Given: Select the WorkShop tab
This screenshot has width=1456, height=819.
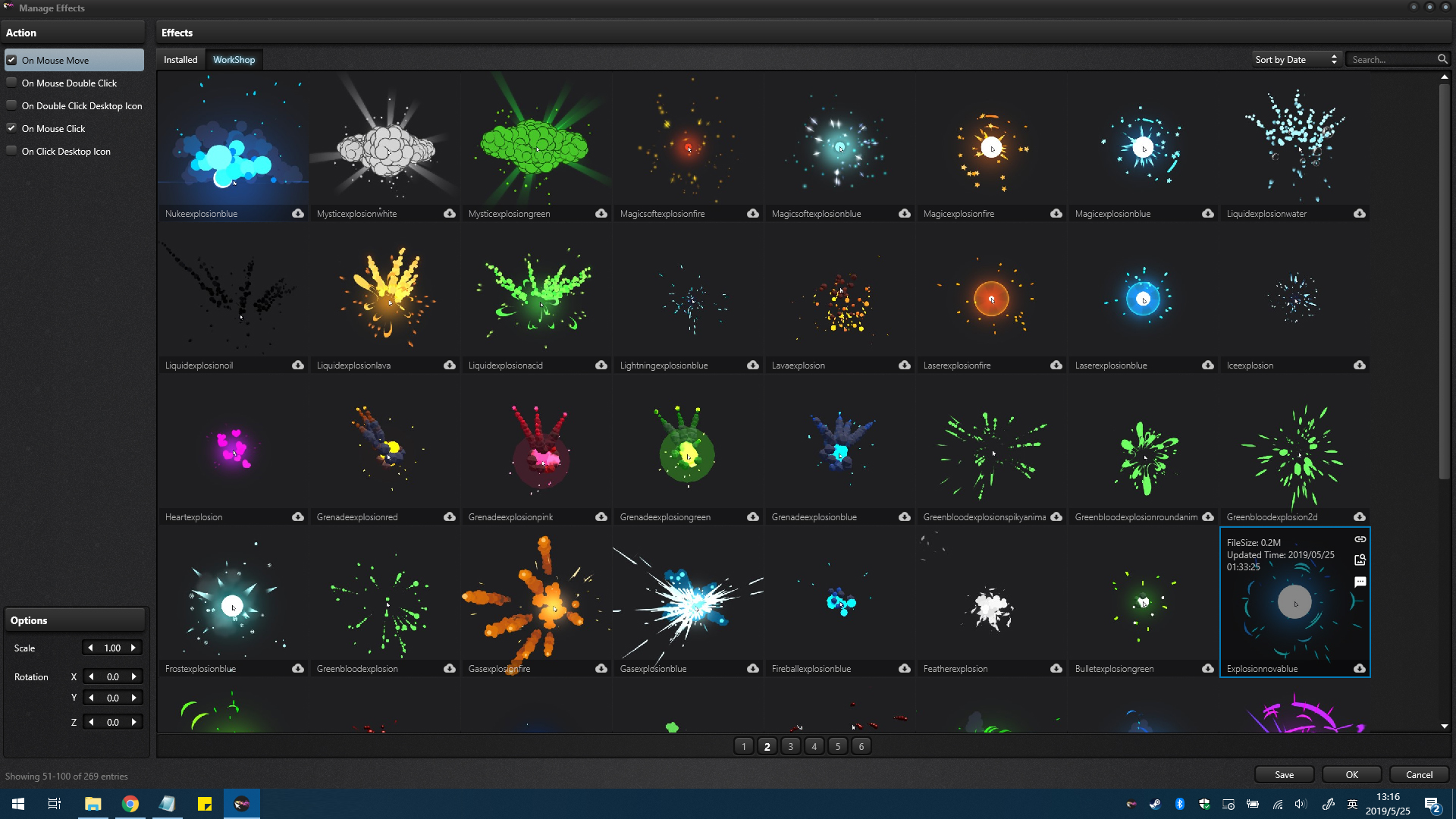Looking at the screenshot, I should pos(234,59).
